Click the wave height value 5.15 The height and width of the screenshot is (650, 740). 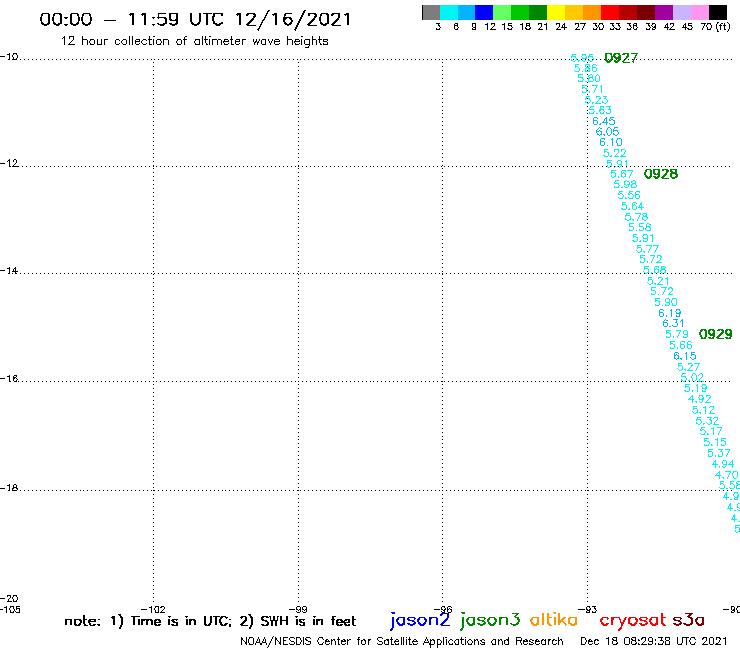(715, 442)
